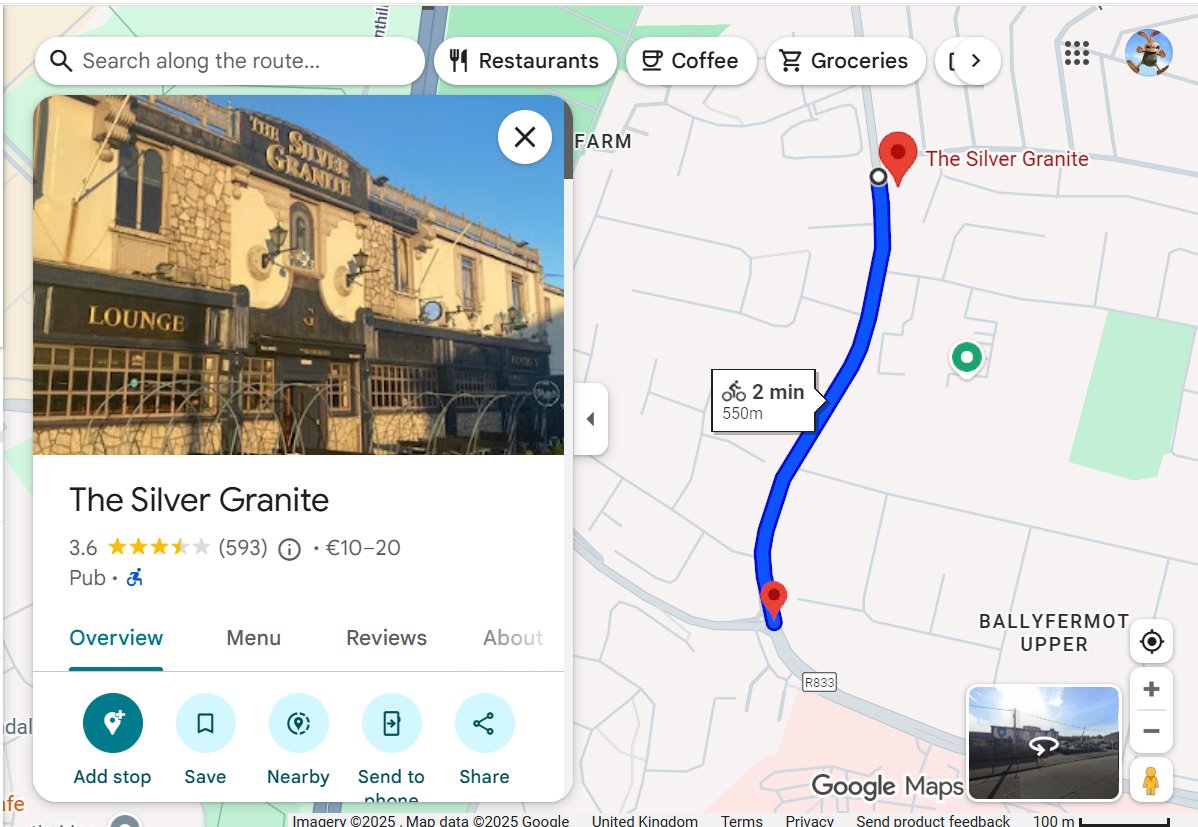
Task: Click the rating info icon
Action: (290, 549)
